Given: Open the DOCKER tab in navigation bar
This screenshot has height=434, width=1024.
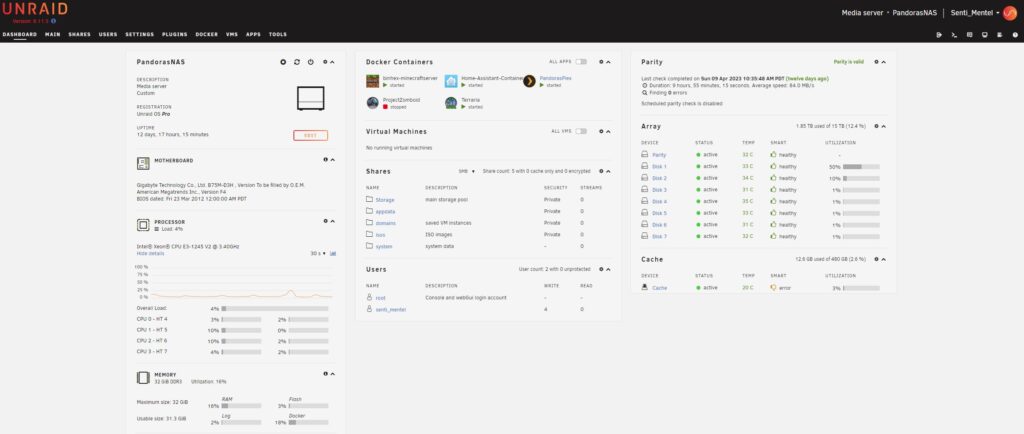Looking at the screenshot, I should [207, 34].
